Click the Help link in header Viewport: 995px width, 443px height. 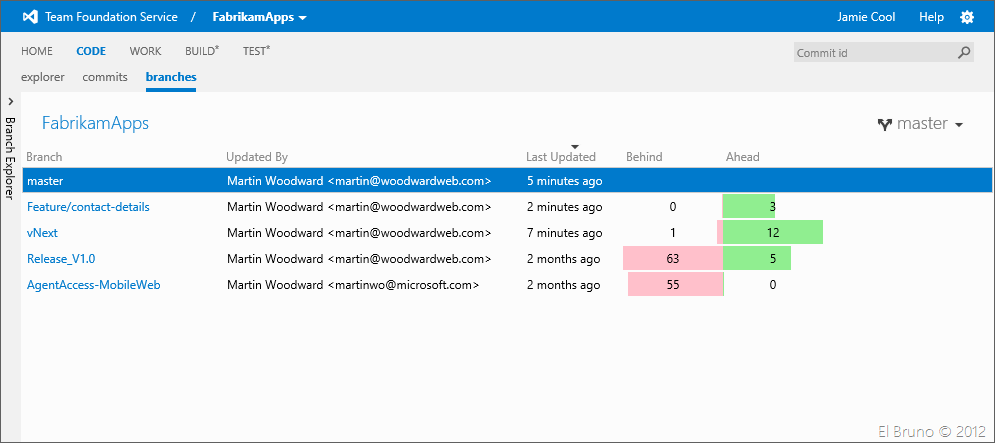click(931, 17)
